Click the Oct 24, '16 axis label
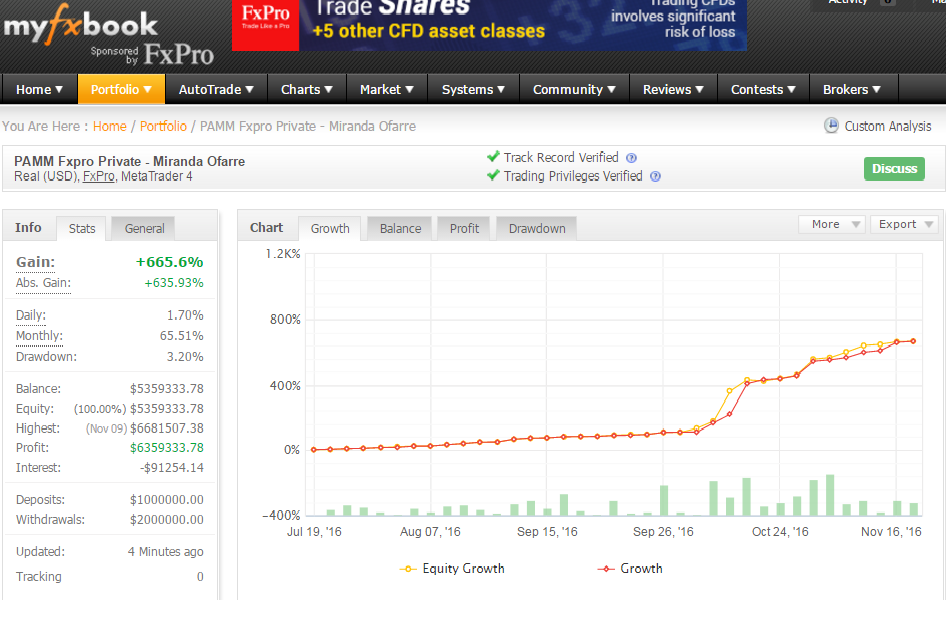The image size is (946, 635). 780,532
